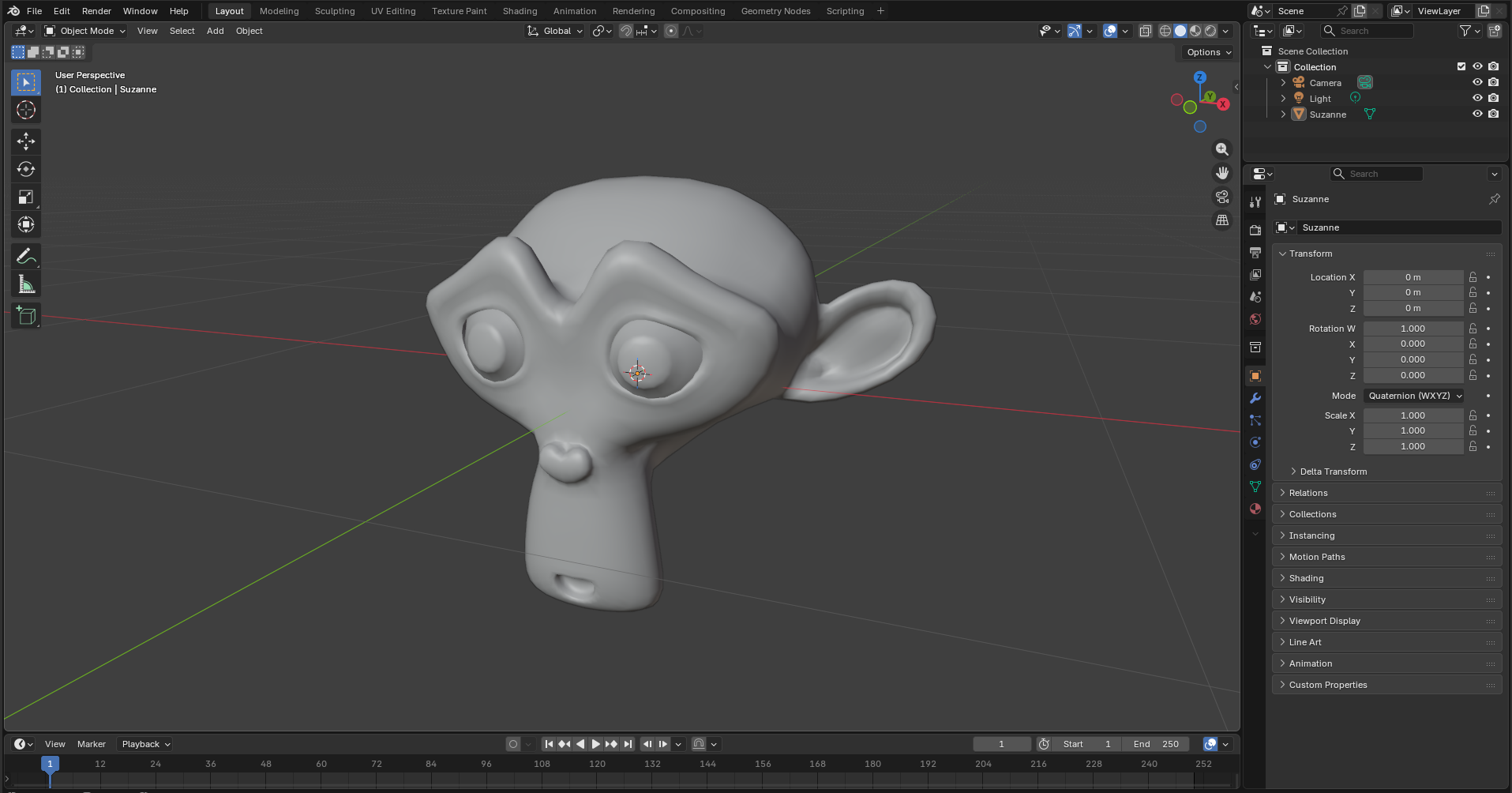Open the Output properties tab
Image resolution: width=1512 pixels, height=793 pixels.
(1255, 253)
